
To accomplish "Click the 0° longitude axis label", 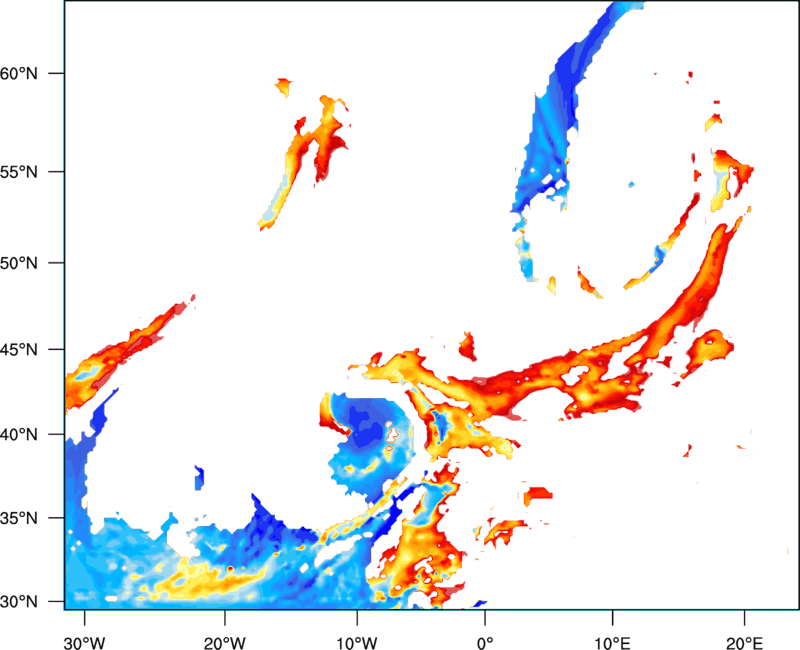I will [x=485, y=643].
